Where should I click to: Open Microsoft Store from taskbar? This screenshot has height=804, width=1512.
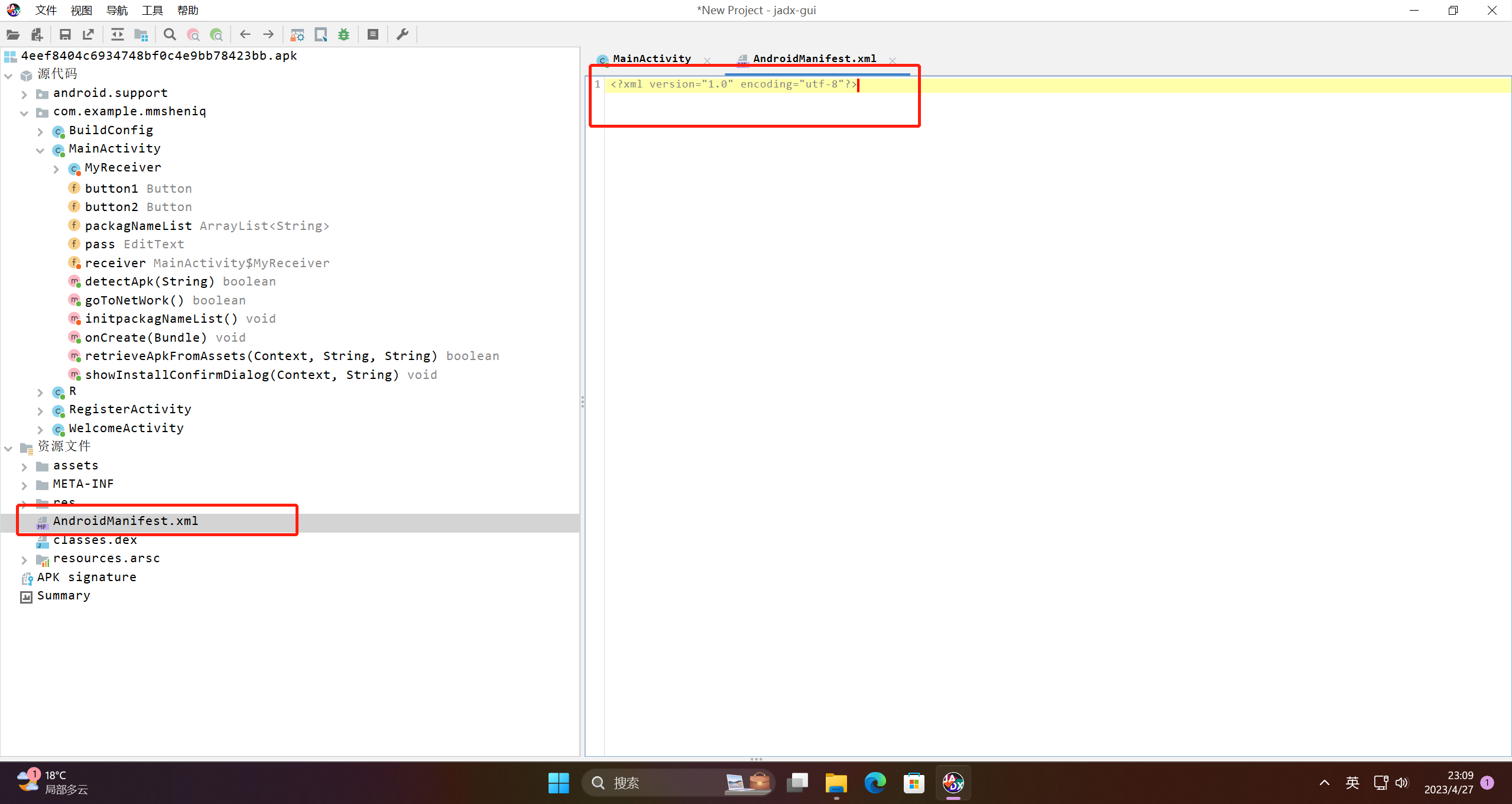pos(914,783)
